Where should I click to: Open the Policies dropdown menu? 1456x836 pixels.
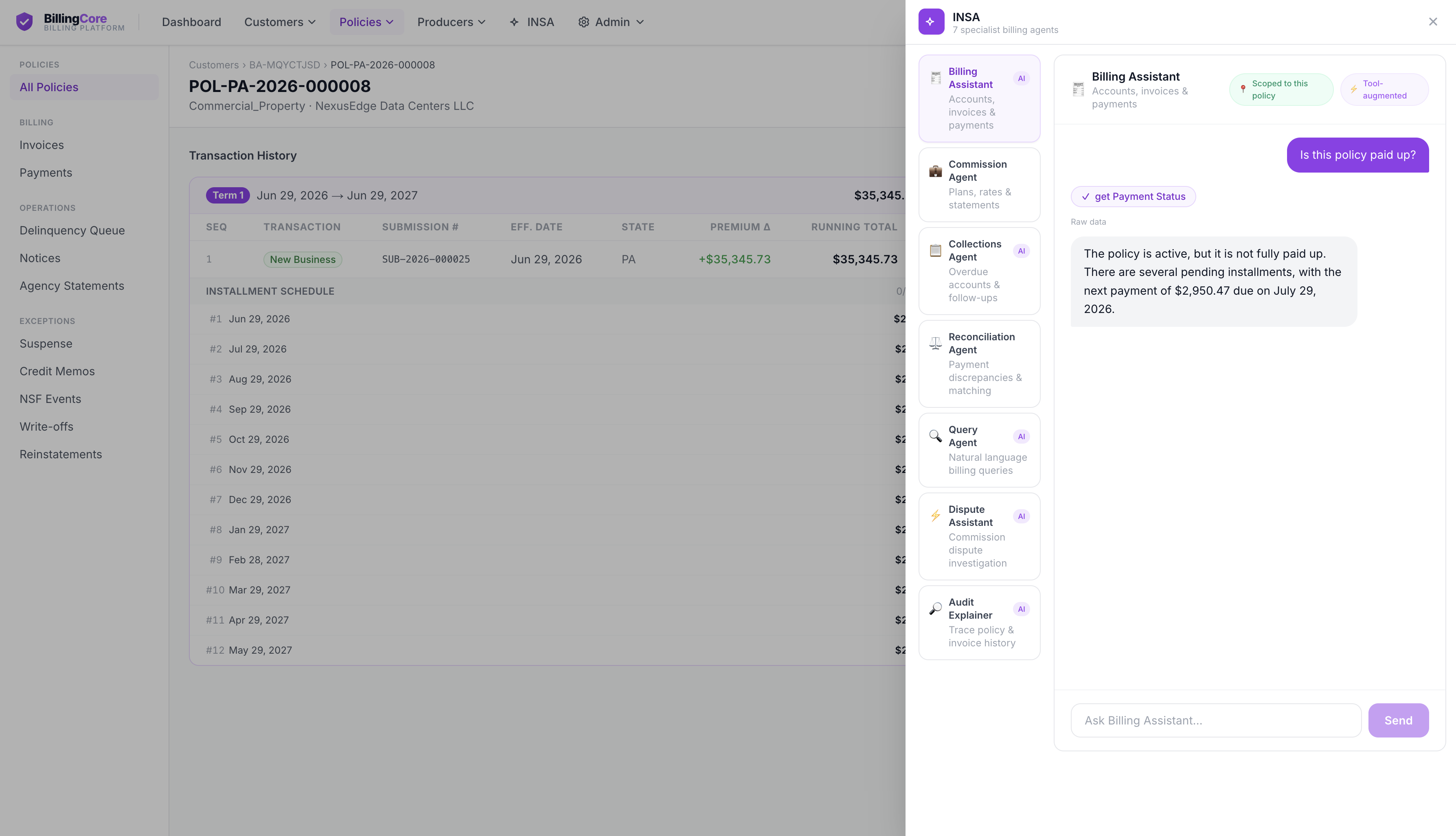click(366, 22)
